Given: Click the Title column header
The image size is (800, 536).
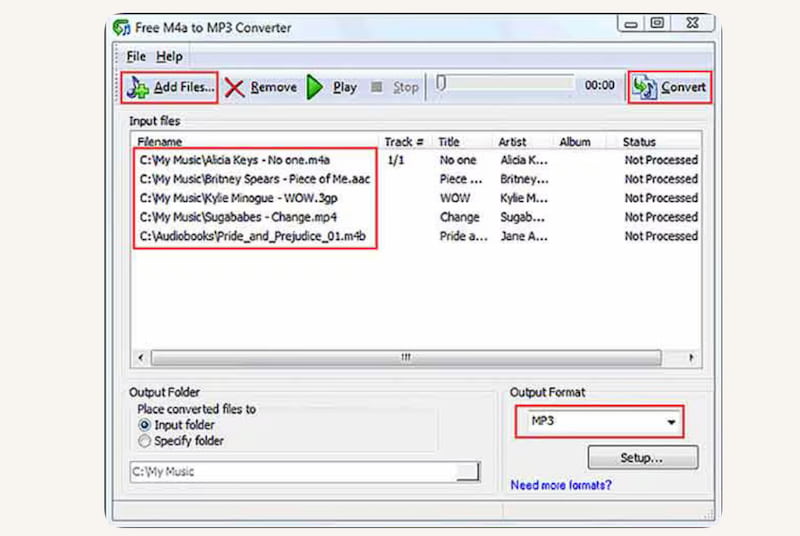Looking at the screenshot, I should tap(461, 142).
